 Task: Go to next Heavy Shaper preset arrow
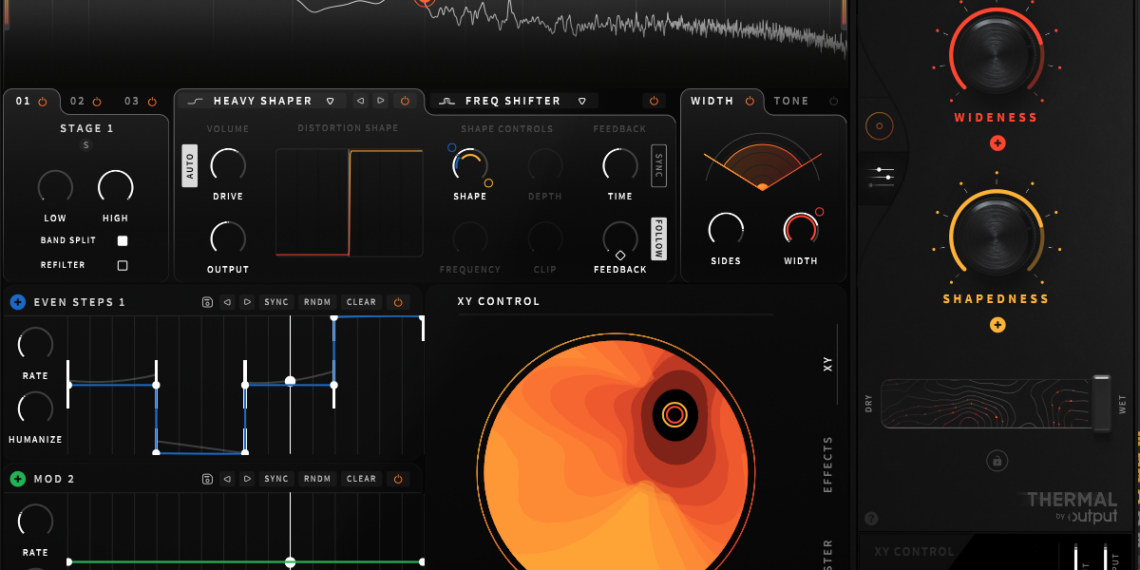click(x=381, y=101)
